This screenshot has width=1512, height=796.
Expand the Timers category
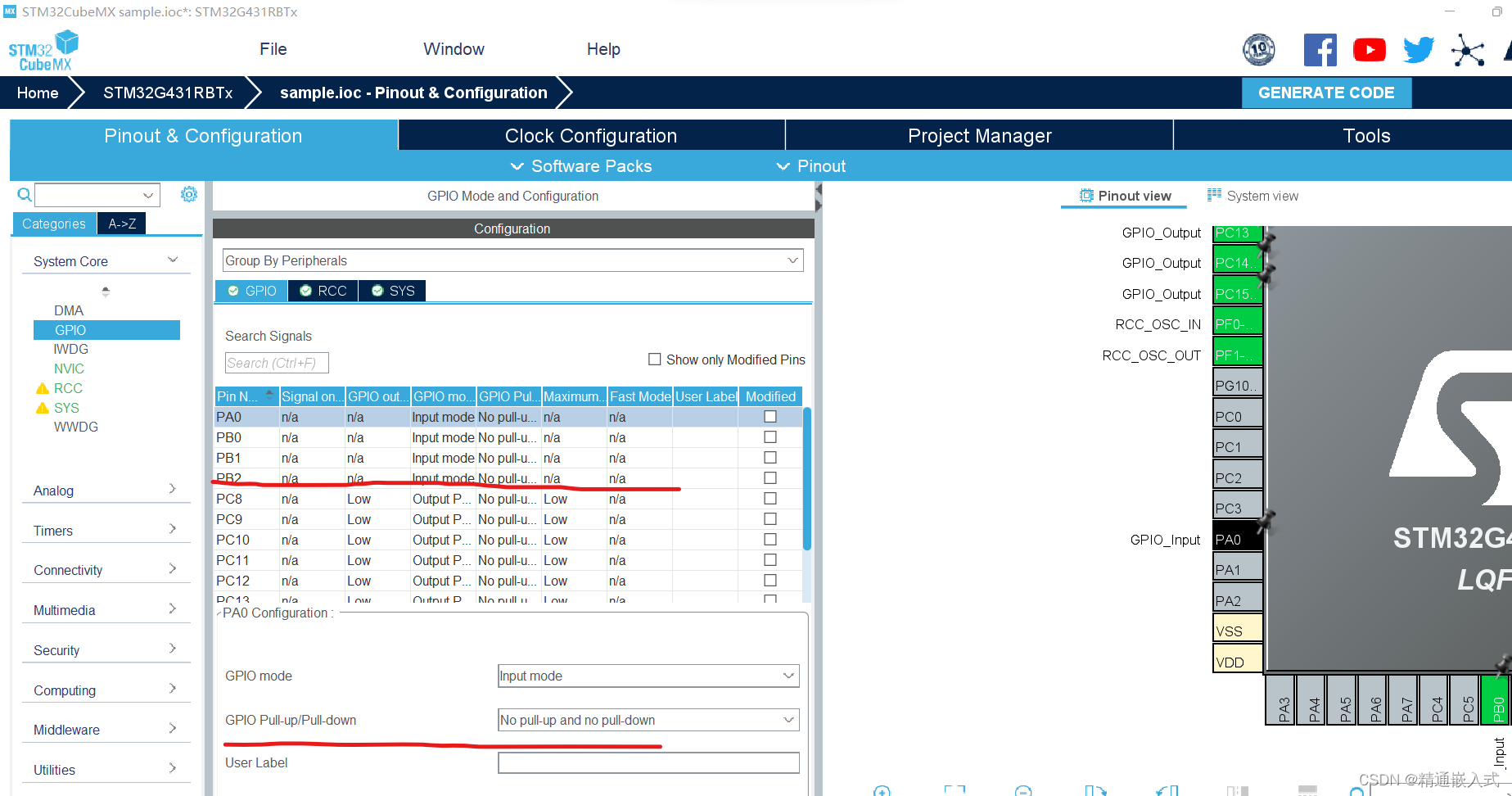(173, 529)
